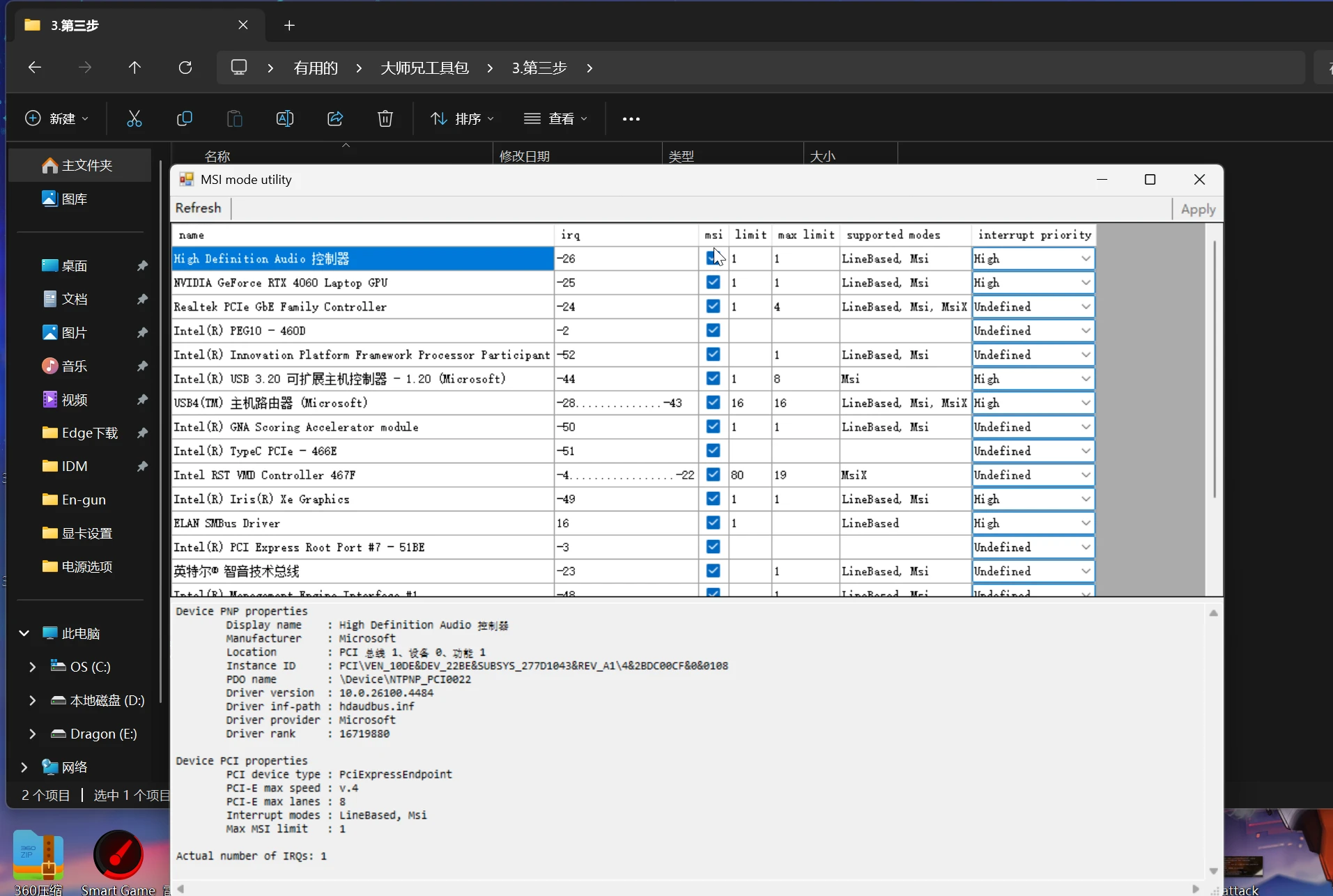Toggle msi checkbox for Intel Iris Xe Graphics
The width and height of the screenshot is (1333, 896).
[x=713, y=499]
